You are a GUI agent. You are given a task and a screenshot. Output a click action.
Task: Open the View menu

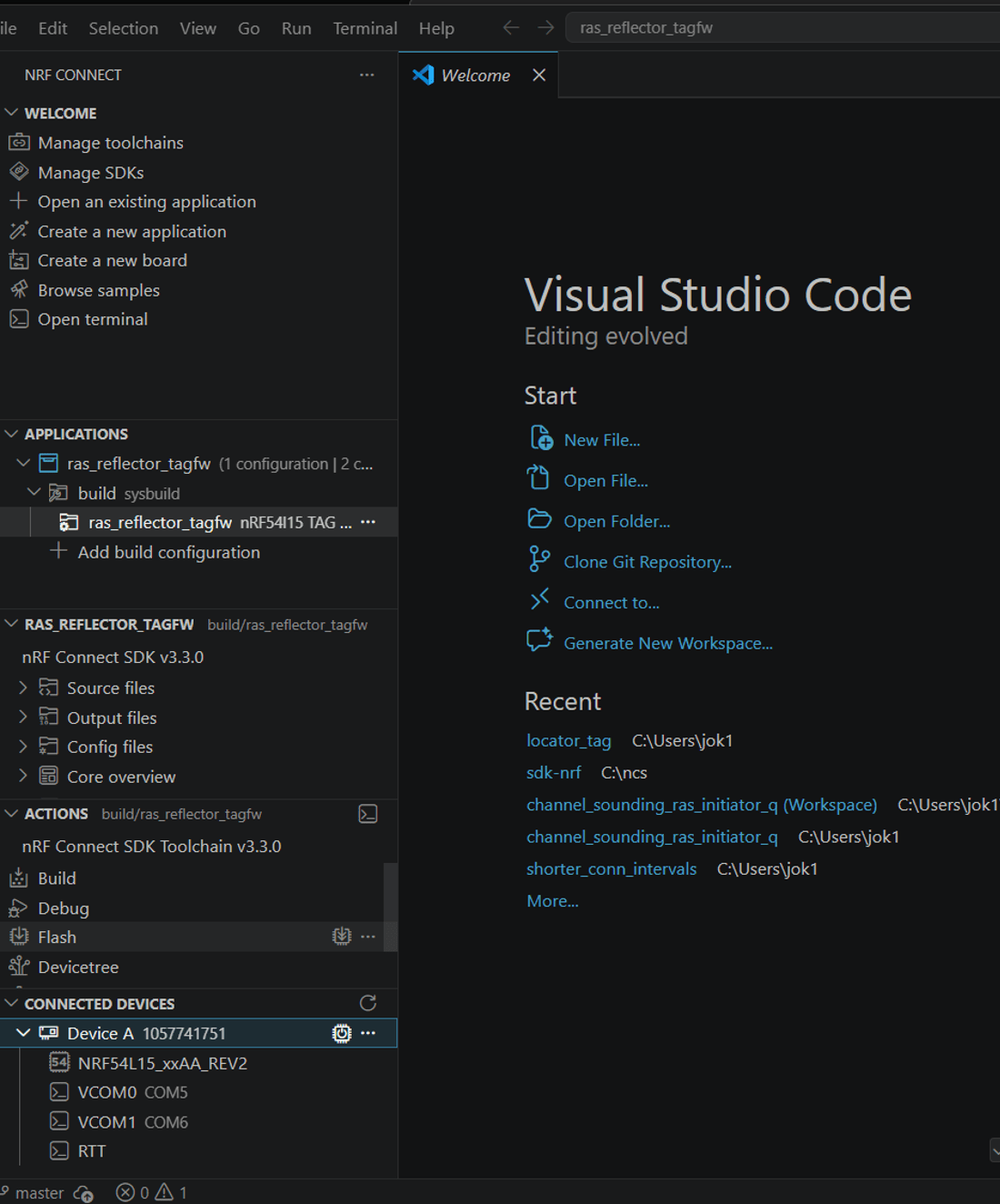(198, 28)
